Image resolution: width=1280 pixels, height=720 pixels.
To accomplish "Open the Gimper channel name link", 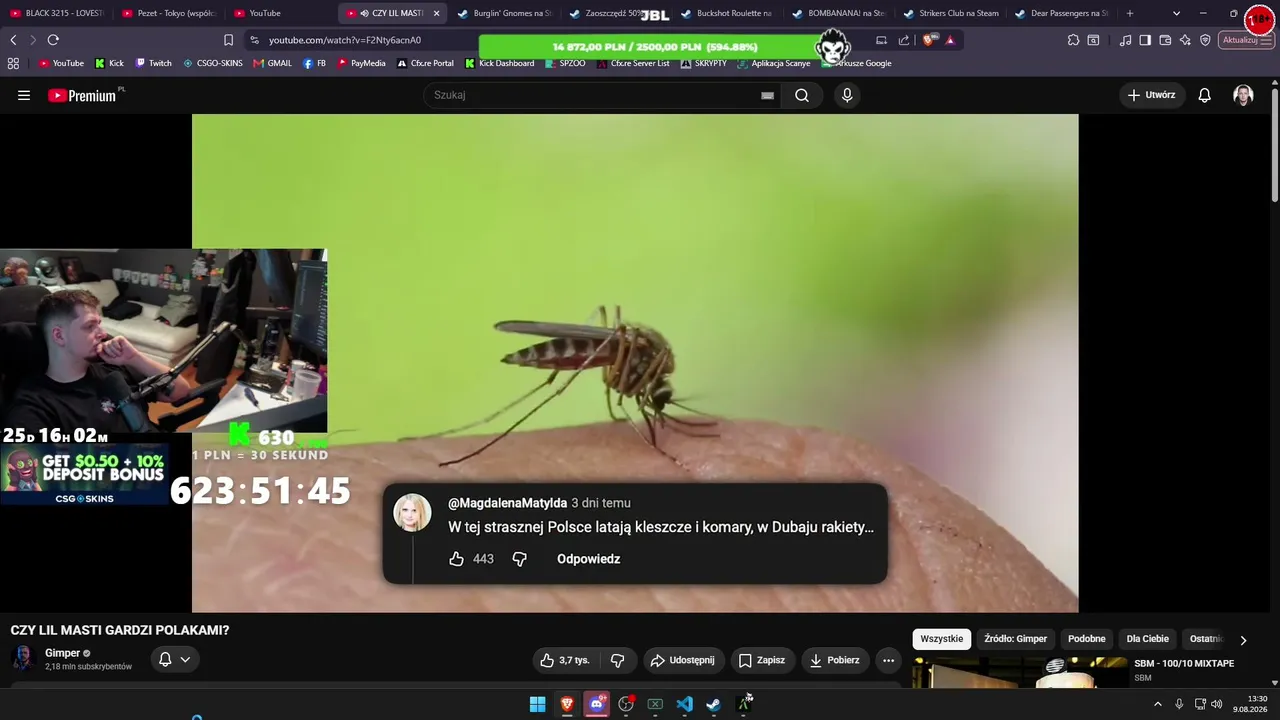I will coord(62,653).
